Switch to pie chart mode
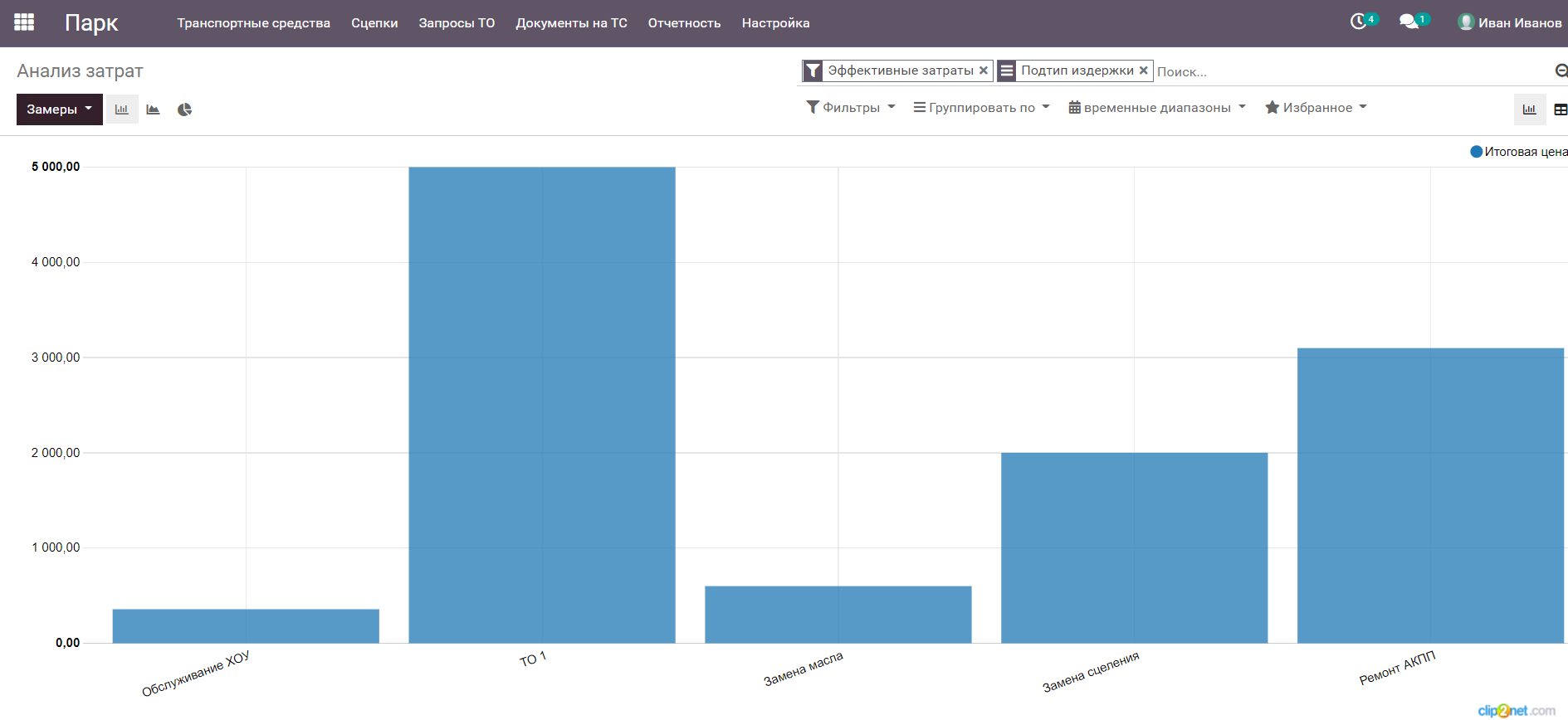 coord(184,109)
